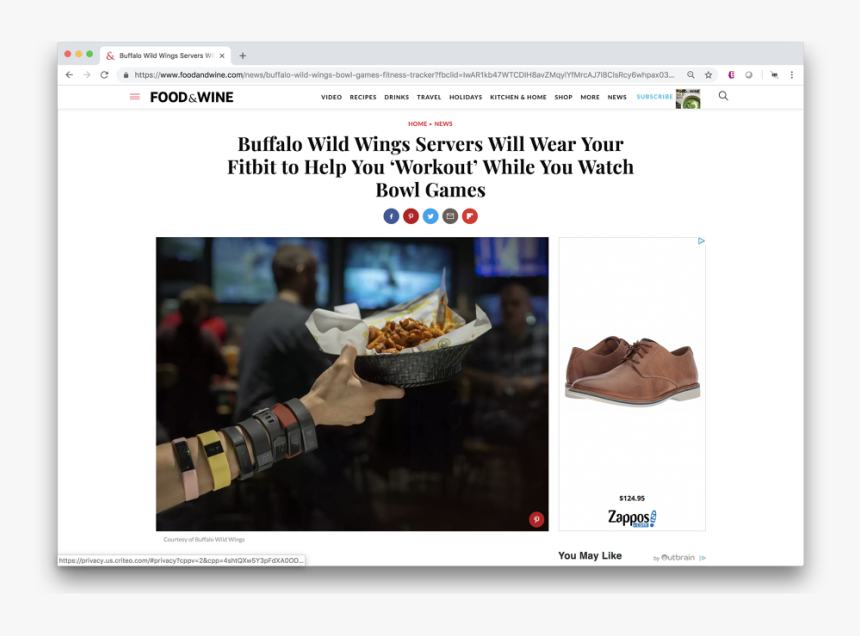Open the News nav item

(x=617, y=97)
